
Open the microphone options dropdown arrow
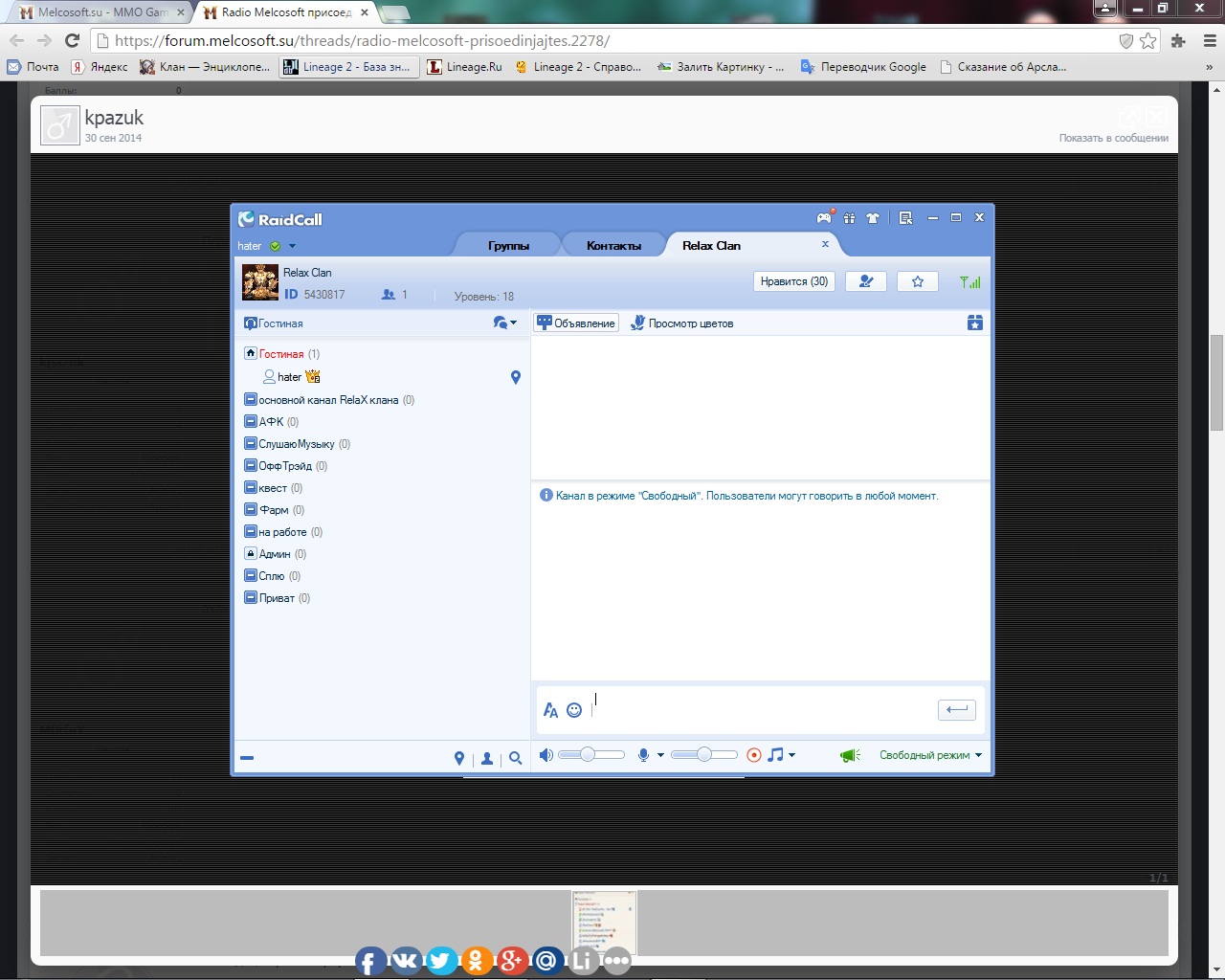[660, 755]
